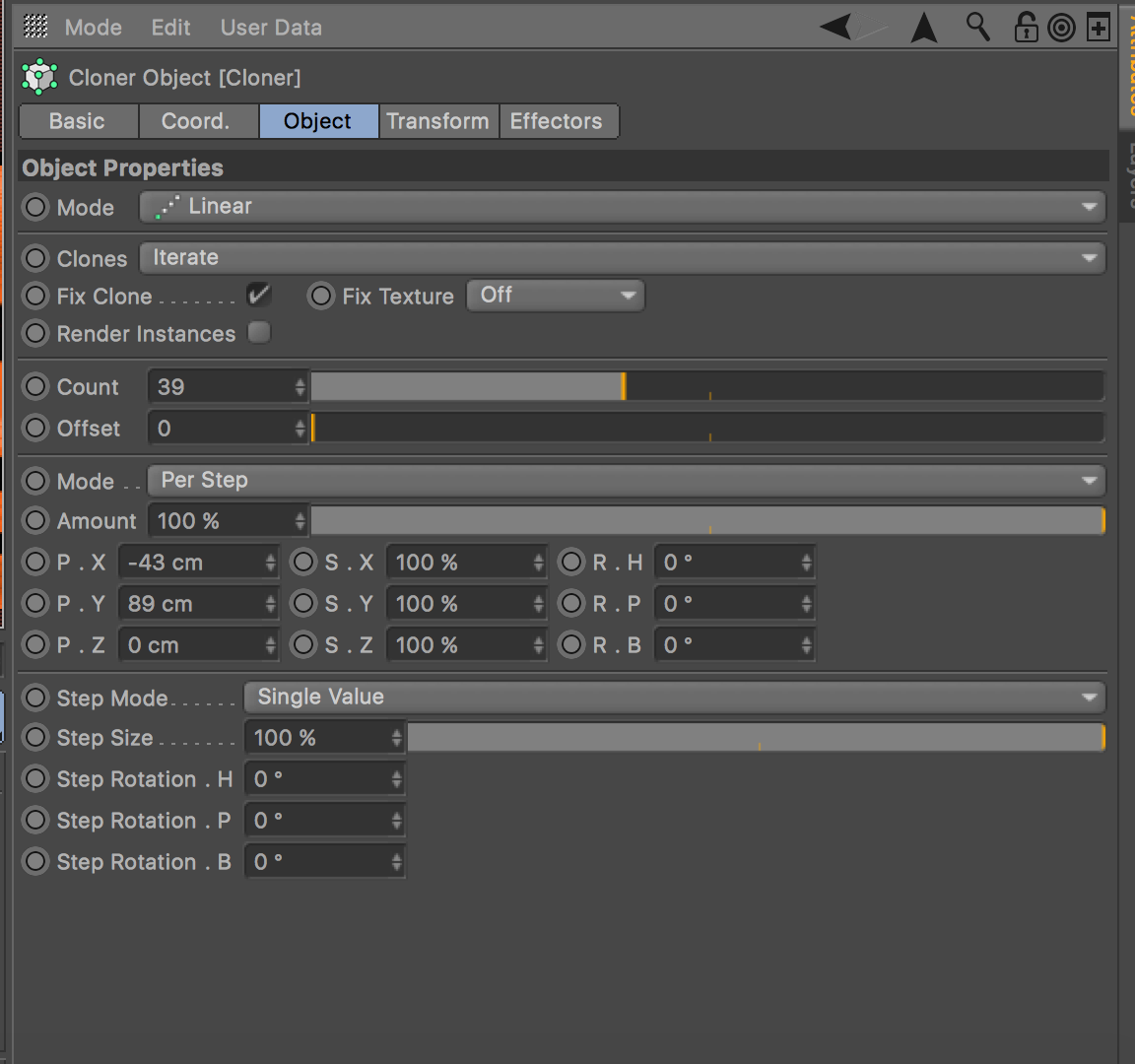The image size is (1135, 1064).
Task: Click the P . X value field
Action: pos(198,563)
